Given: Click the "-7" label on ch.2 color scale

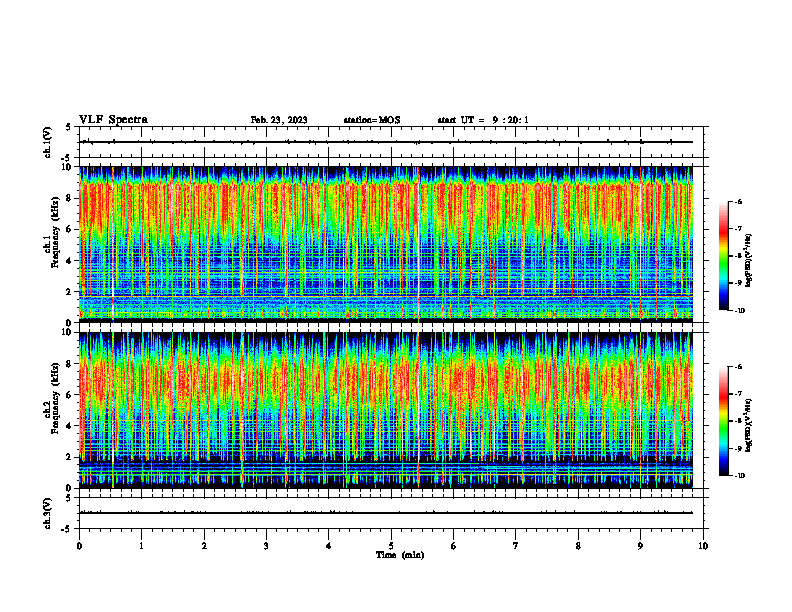Looking at the screenshot, I should 738,394.
